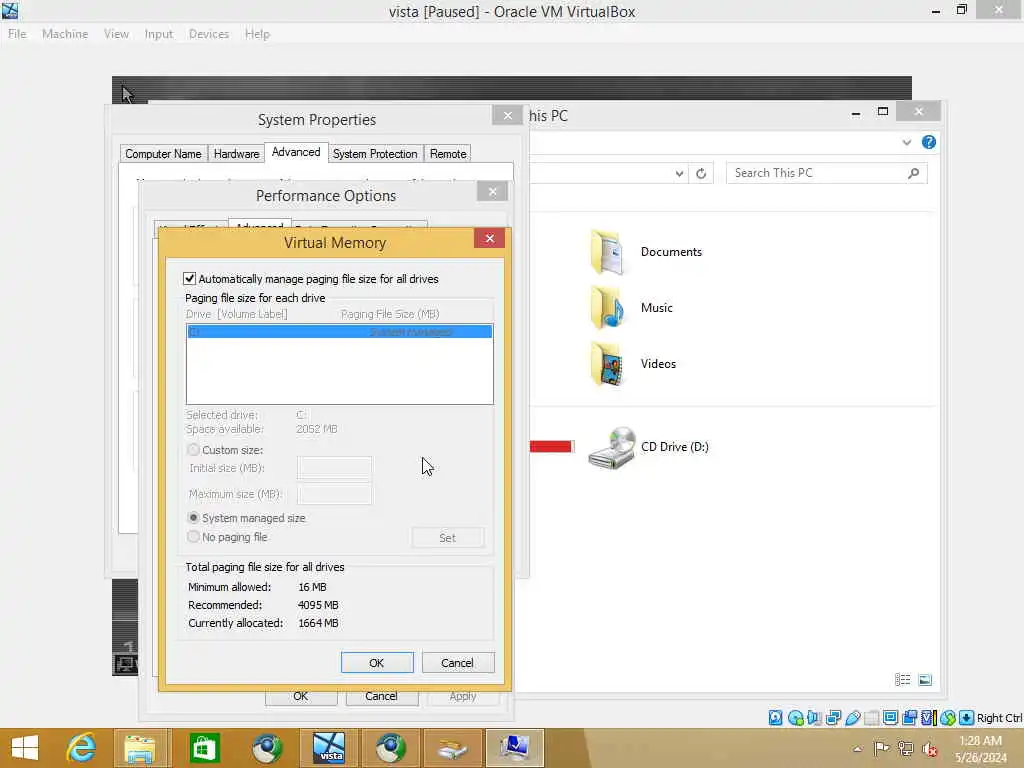Viewport: 1024px width, 768px height.
Task: Click the Initial size (MB) field
Action: pos(334,468)
